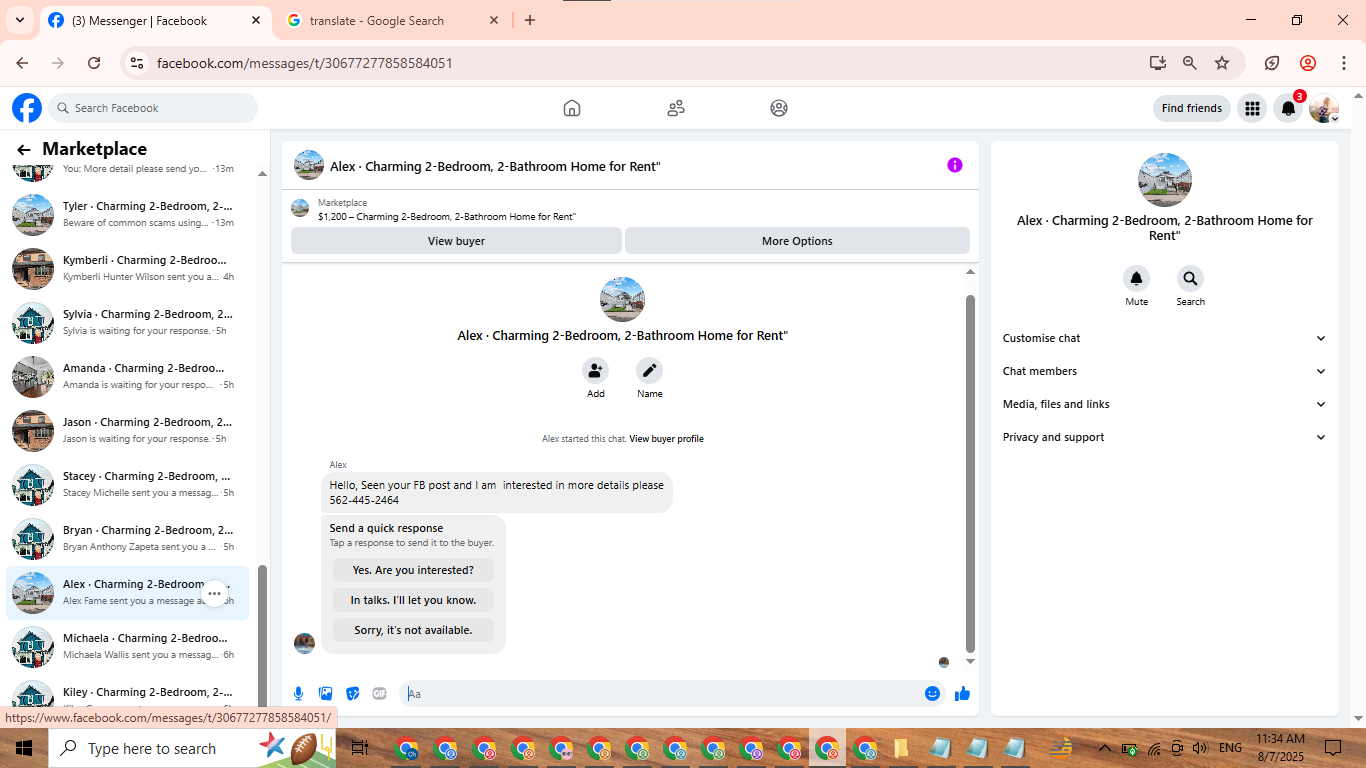Open Kiley's conversation in list

pos(128,692)
